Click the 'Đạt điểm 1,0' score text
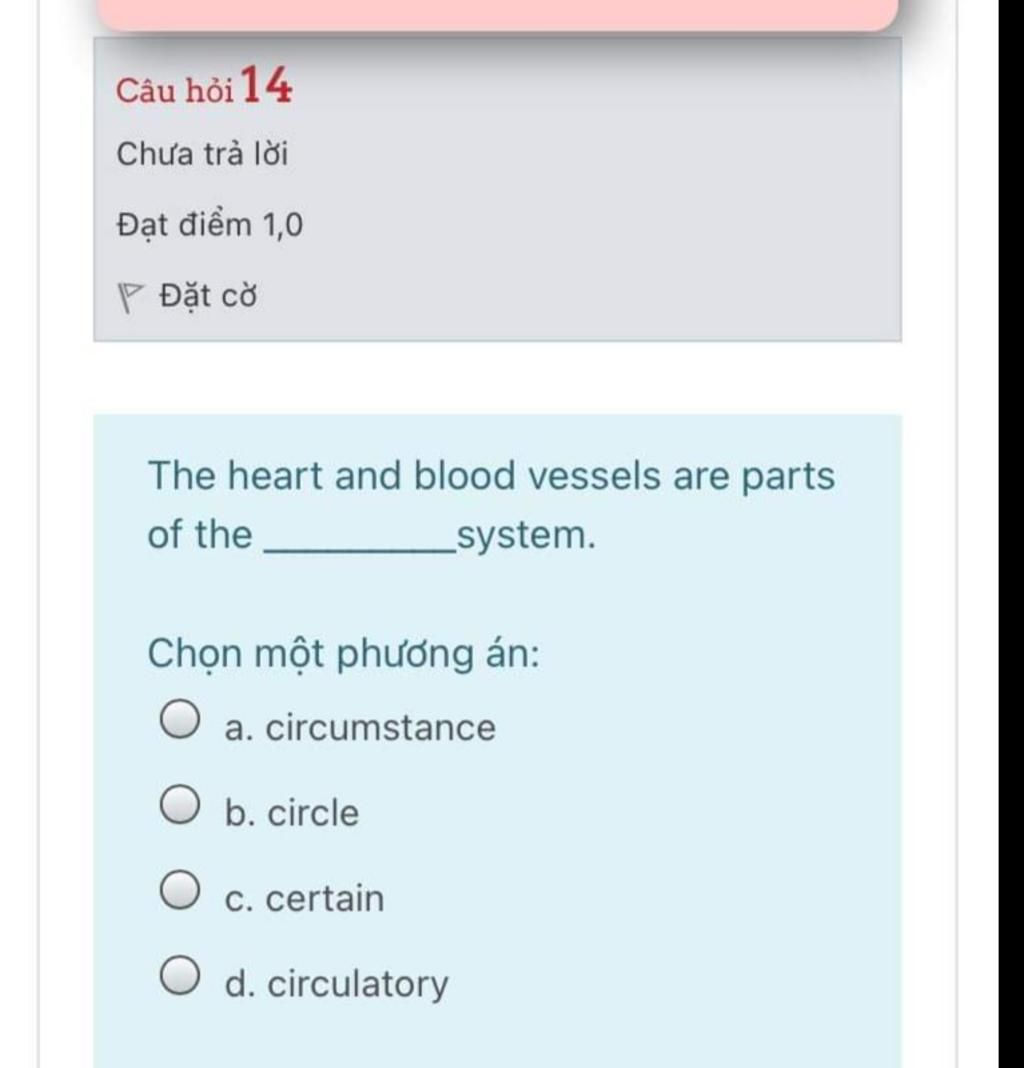 pos(210,225)
